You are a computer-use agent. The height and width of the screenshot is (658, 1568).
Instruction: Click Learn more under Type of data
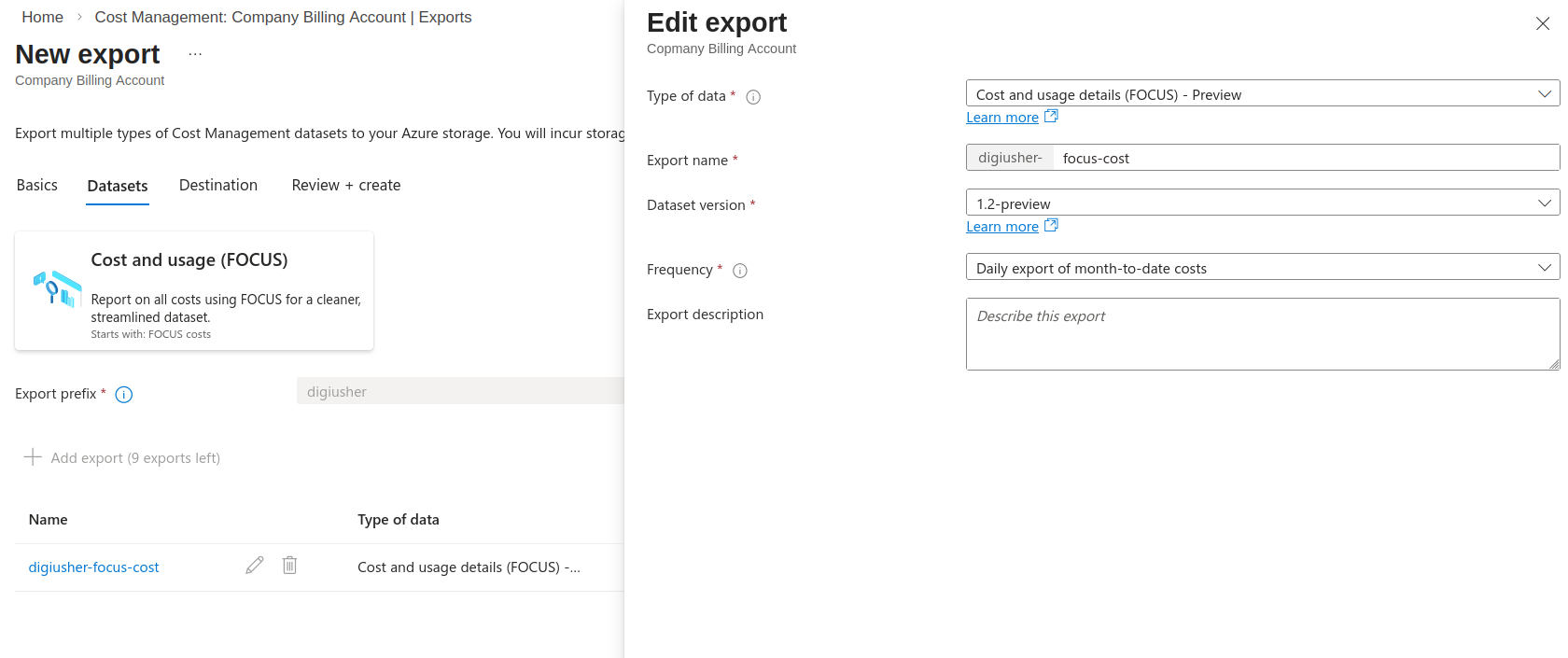pos(1002,118)
